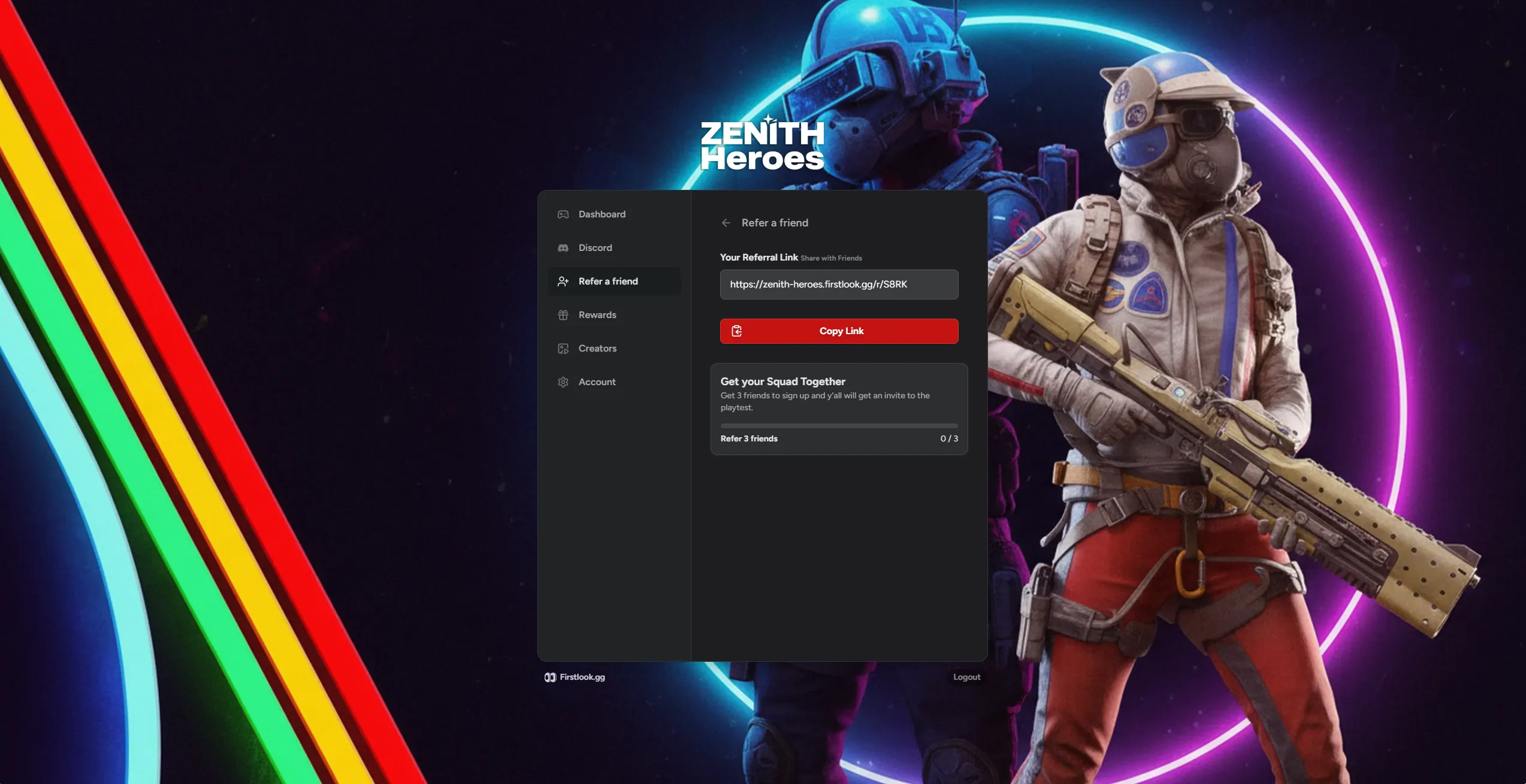Navigate to the Account section

[x=597, y=382]
